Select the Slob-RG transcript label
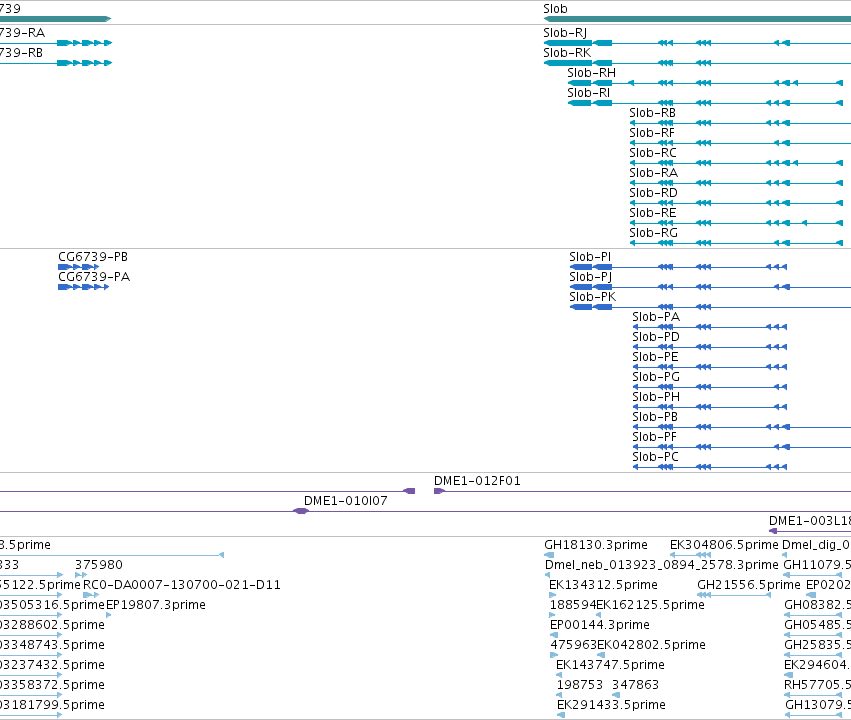The height and width of the screenshot is (720, 851). 653,233
